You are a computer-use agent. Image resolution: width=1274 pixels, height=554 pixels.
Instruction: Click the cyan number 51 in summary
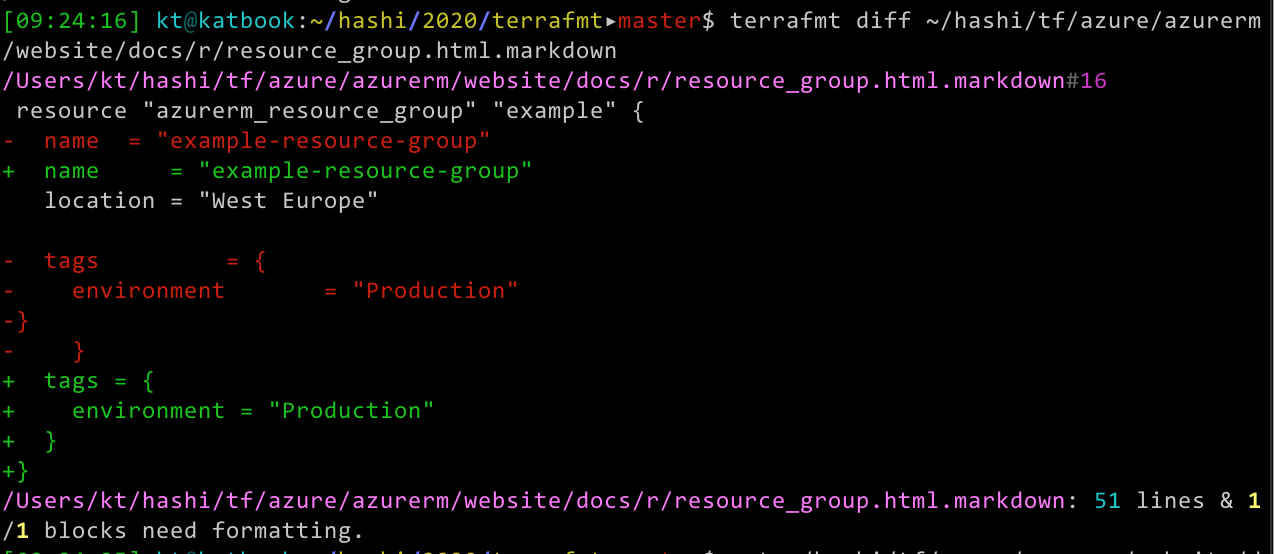point(1107,501)
